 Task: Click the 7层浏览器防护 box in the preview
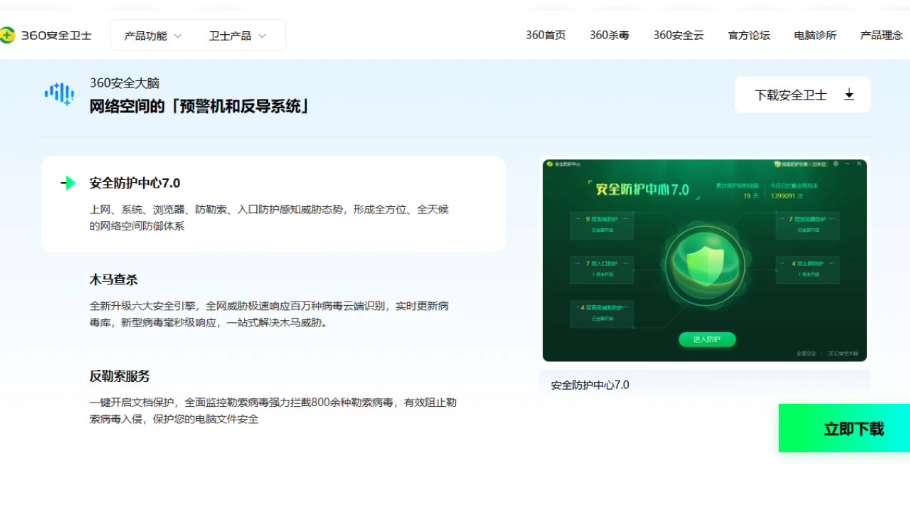808,225
